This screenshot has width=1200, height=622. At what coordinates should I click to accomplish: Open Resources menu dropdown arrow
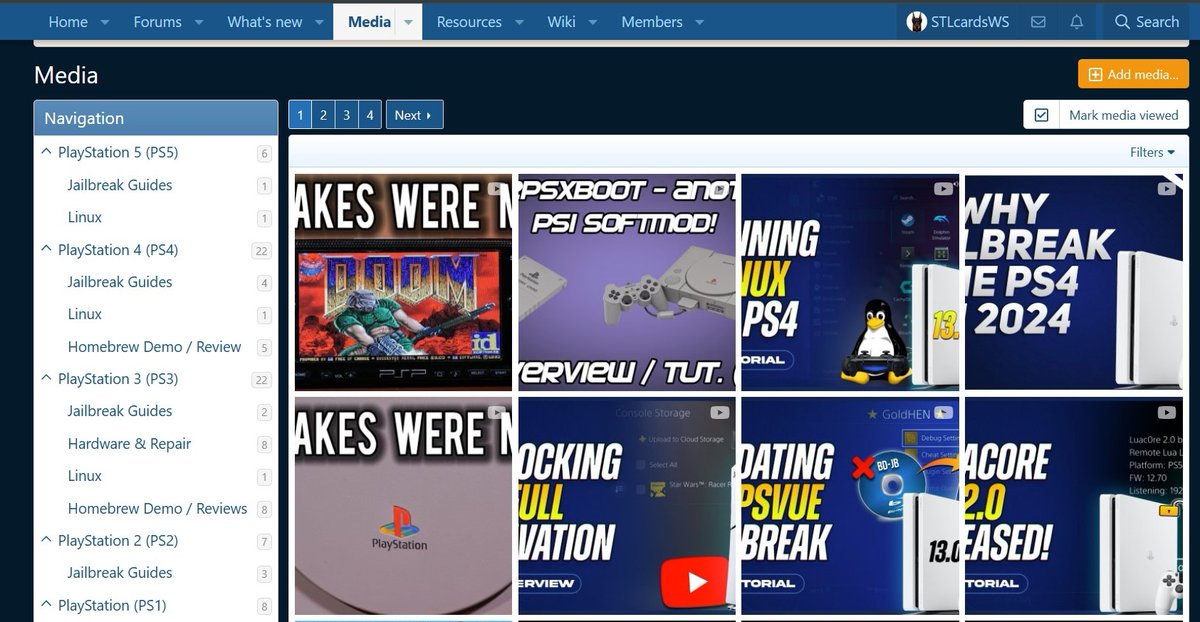tap(519, 22)
